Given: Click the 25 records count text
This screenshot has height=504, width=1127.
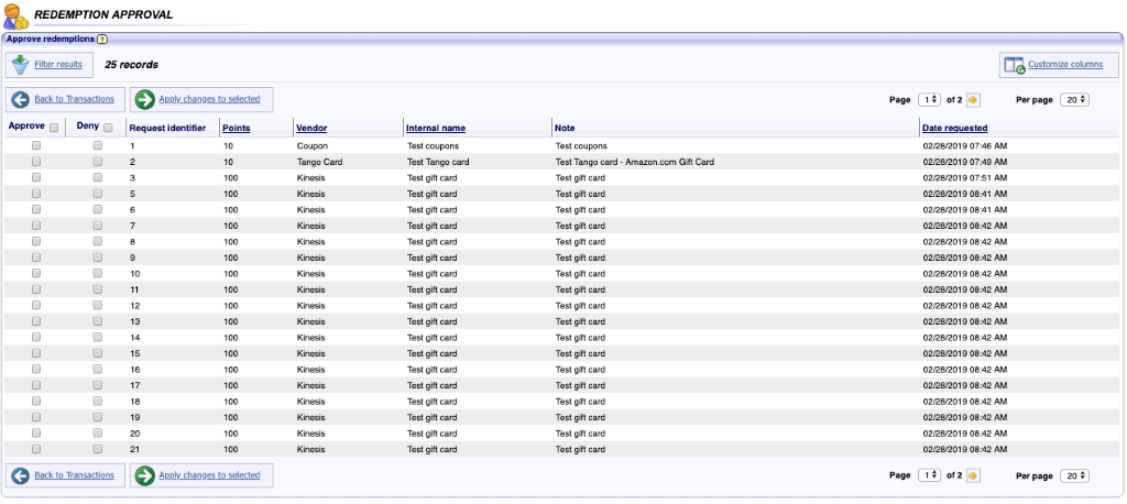Looking at the screenshot, I should point(132,65).
